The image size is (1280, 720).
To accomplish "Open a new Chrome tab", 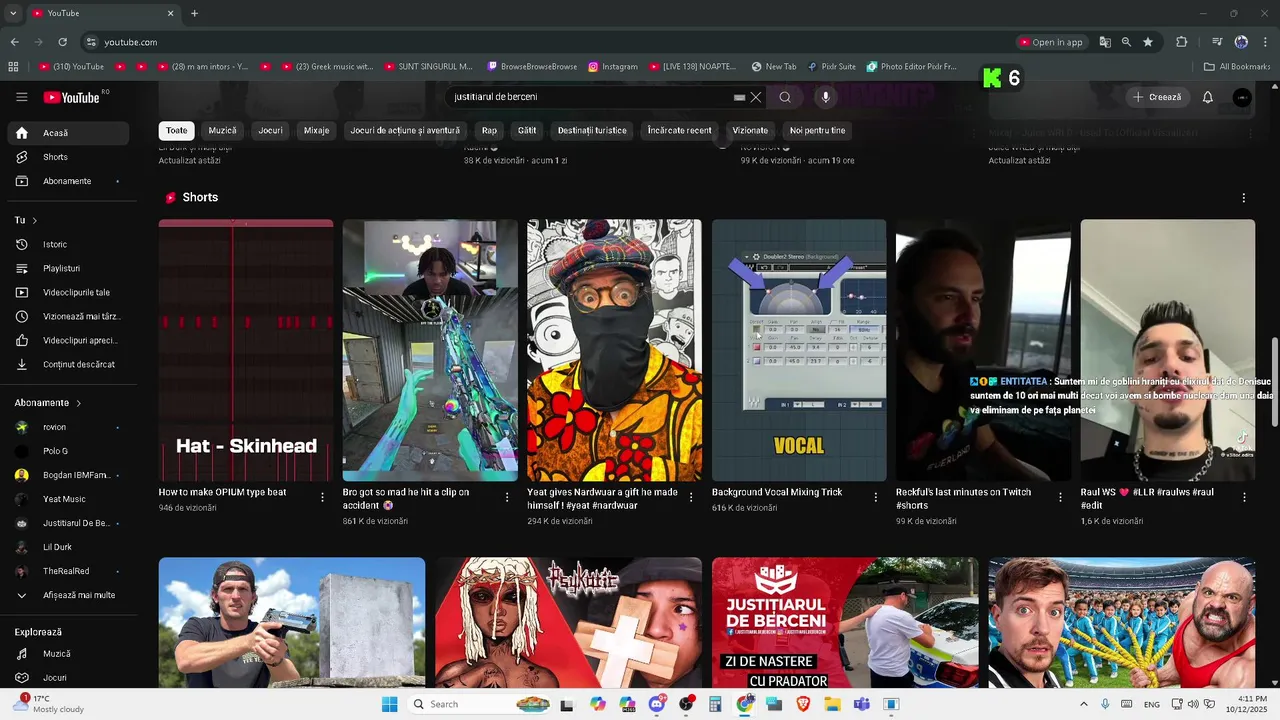I will (194, 13).
